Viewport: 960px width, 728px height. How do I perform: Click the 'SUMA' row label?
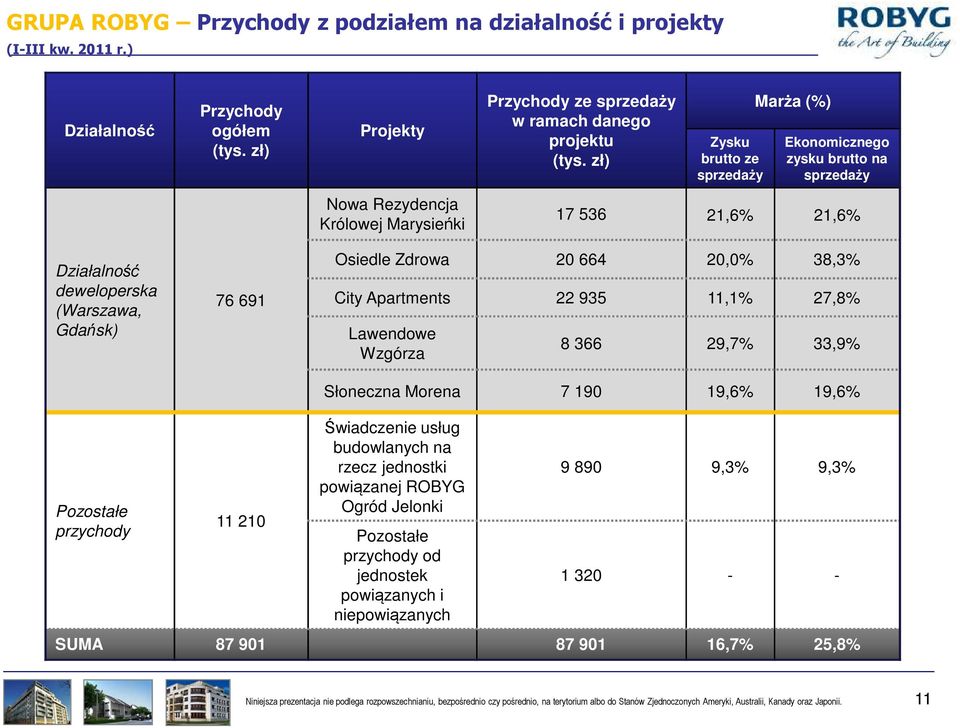point(79,644)
